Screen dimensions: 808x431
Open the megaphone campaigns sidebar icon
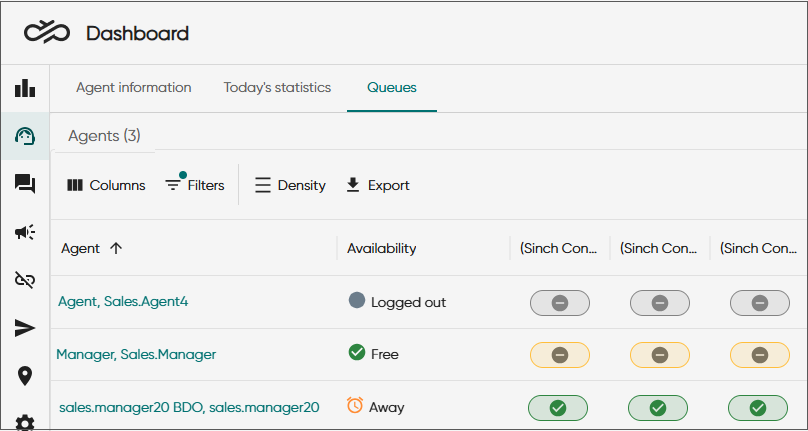(25, 233)
